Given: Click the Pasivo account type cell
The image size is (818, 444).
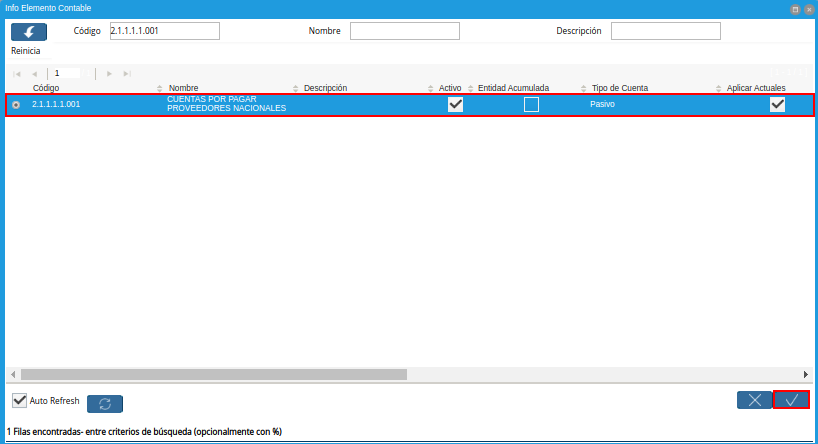Looking at the screenshot, I should pos(602,104).
